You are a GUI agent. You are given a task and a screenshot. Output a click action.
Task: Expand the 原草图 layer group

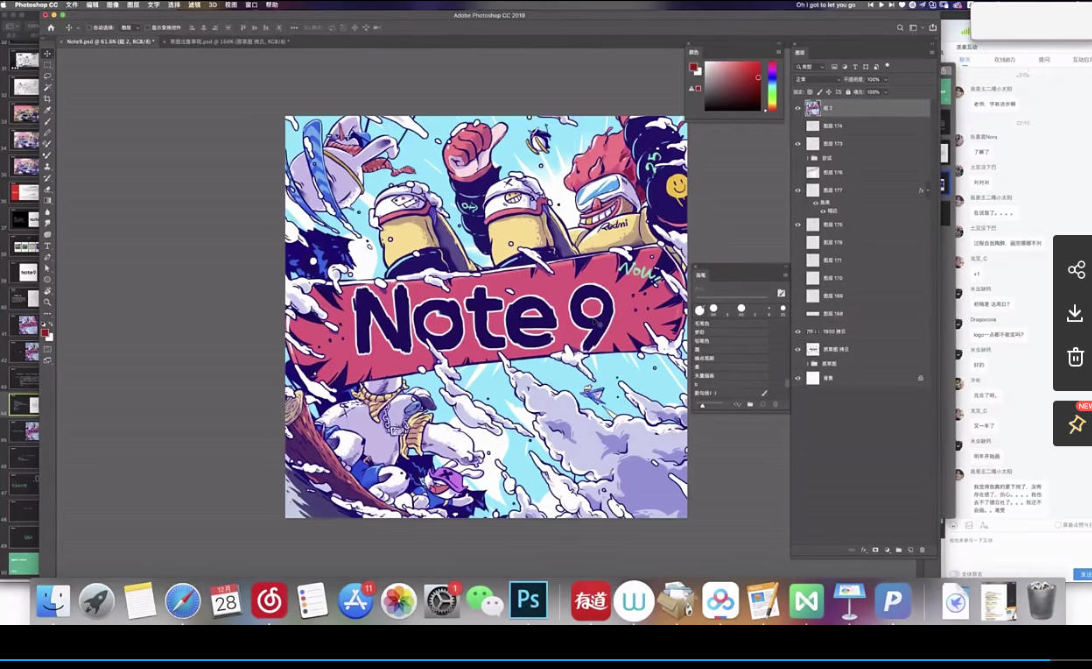pyautogui.click(x=808, y=363)
